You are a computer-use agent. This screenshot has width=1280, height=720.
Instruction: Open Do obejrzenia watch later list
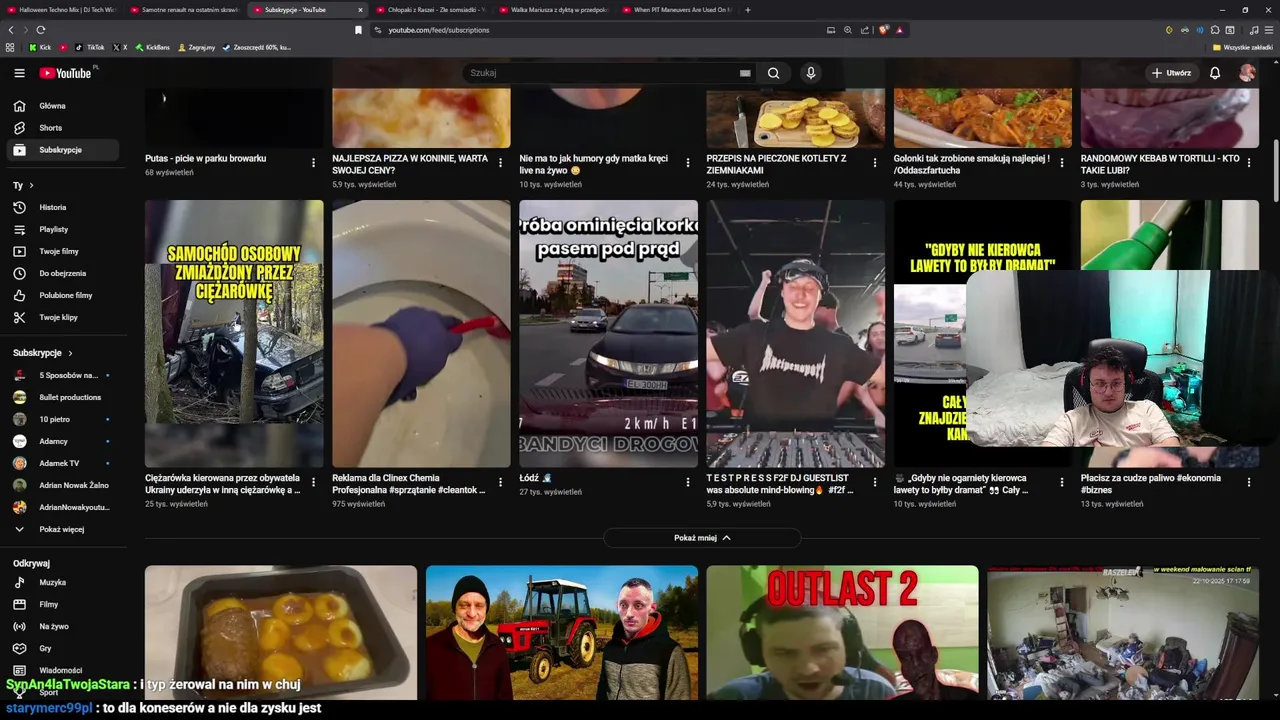tap(64, 273)
